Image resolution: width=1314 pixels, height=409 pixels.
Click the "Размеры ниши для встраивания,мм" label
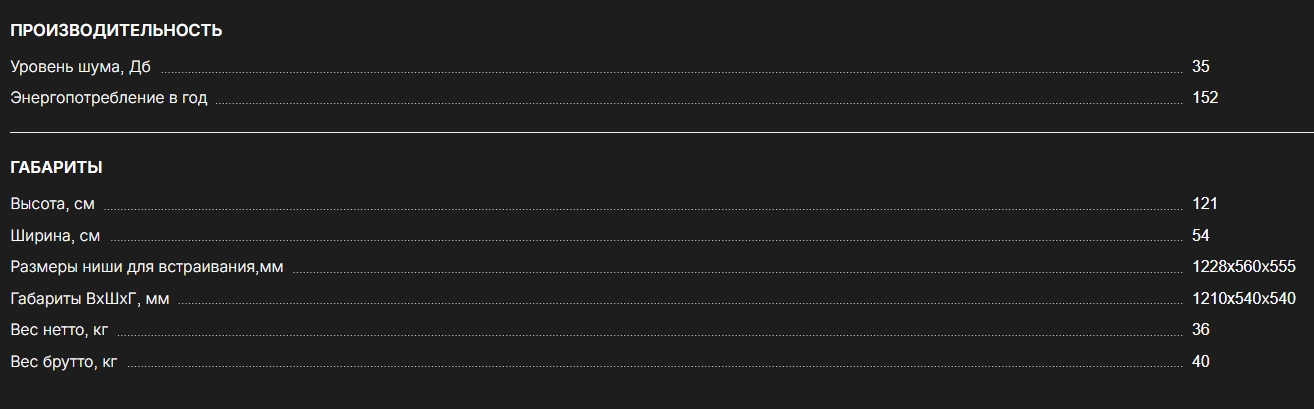tap(147, 267)
